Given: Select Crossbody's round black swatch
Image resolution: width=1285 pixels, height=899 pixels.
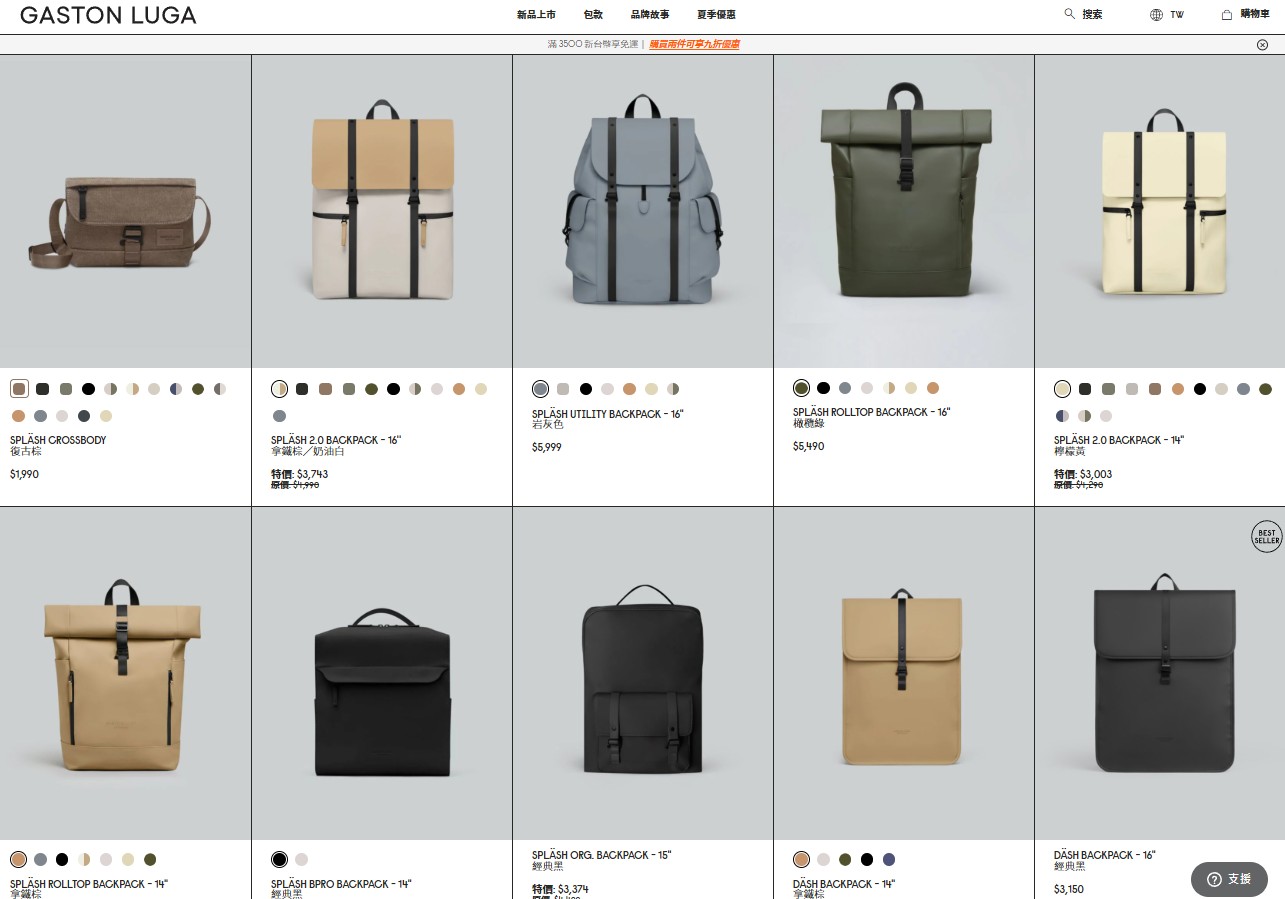Looking at the screenshot, I should [x=88, y=389].
